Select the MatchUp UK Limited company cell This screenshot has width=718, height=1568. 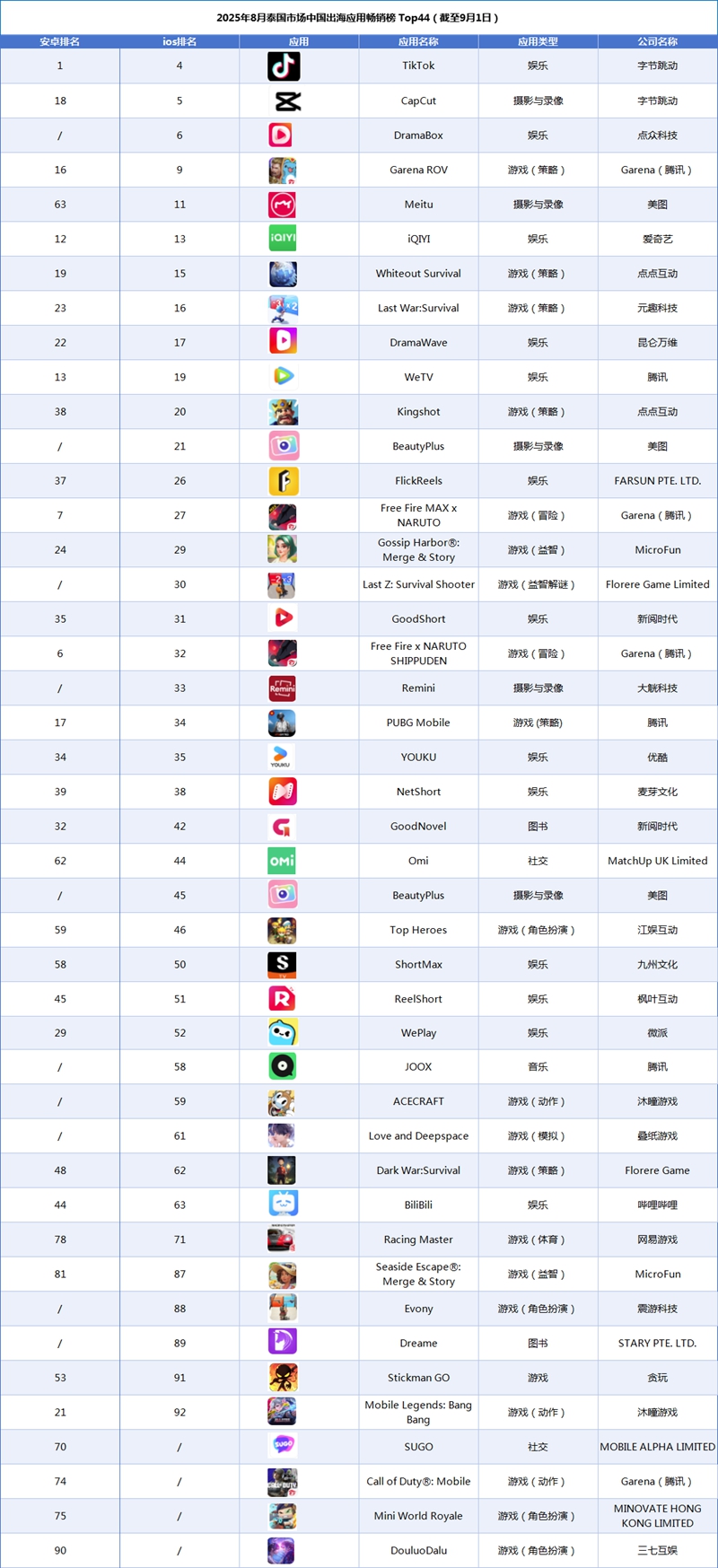[658, 861]
